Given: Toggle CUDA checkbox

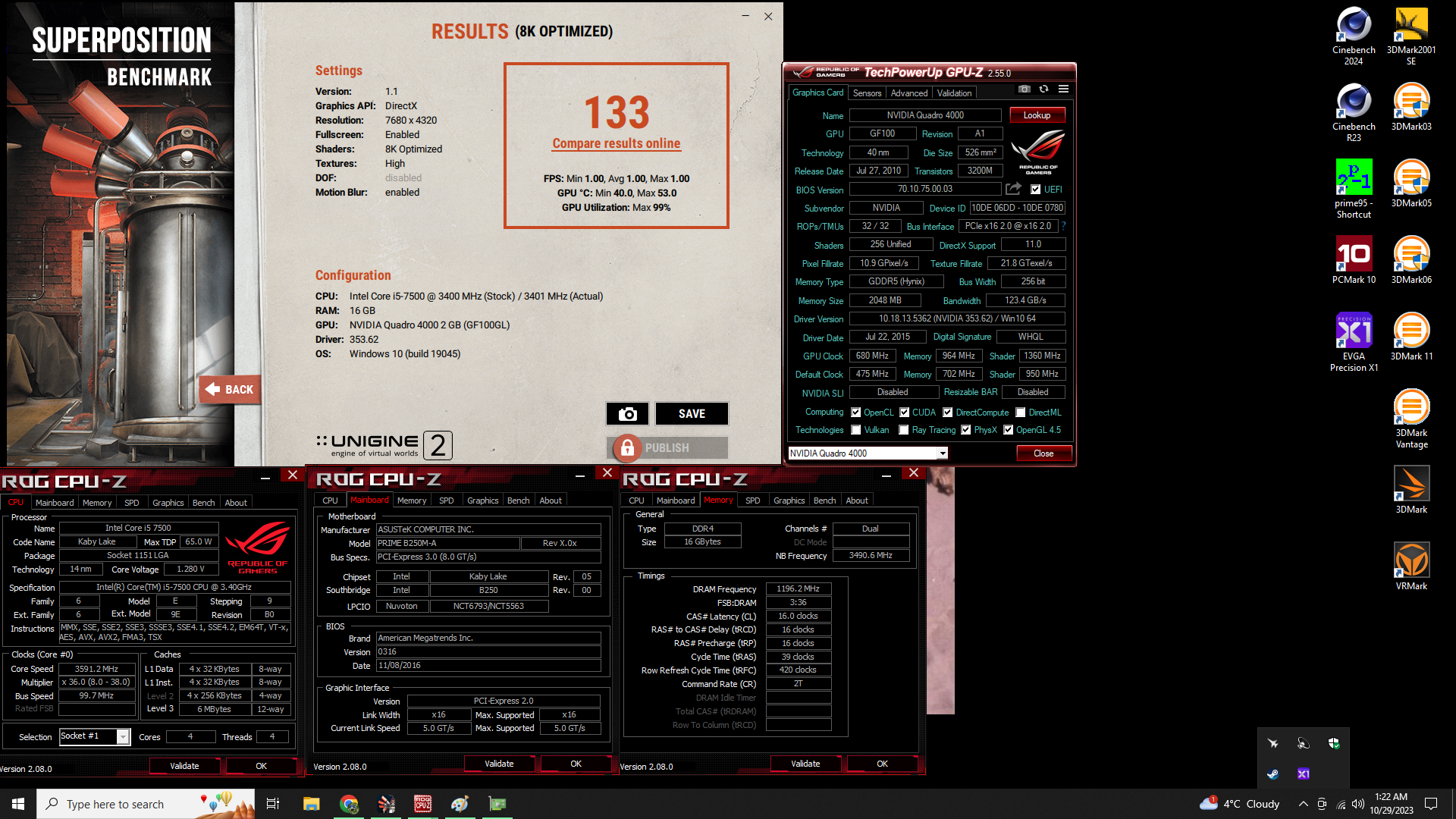Looking at the screenshot, I should (x=905, y=413).
